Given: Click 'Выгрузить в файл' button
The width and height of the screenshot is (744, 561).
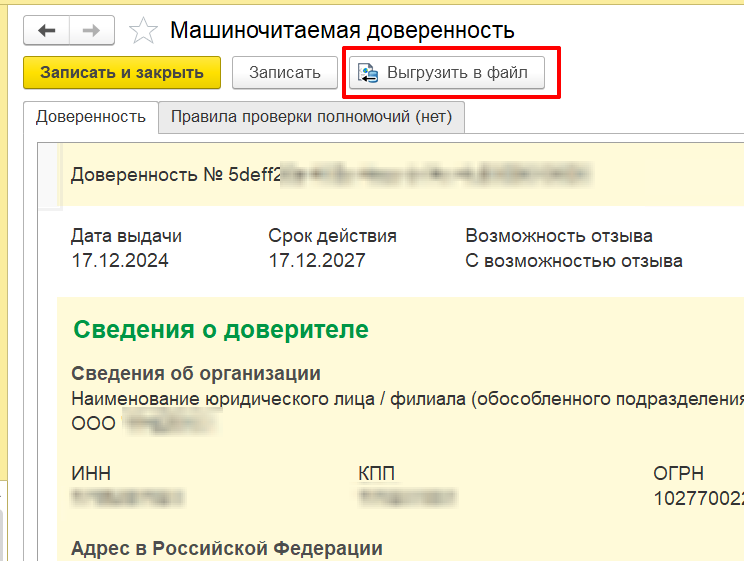Looking at the screenshot, I should pyautogui.click(x=447, y=73).
